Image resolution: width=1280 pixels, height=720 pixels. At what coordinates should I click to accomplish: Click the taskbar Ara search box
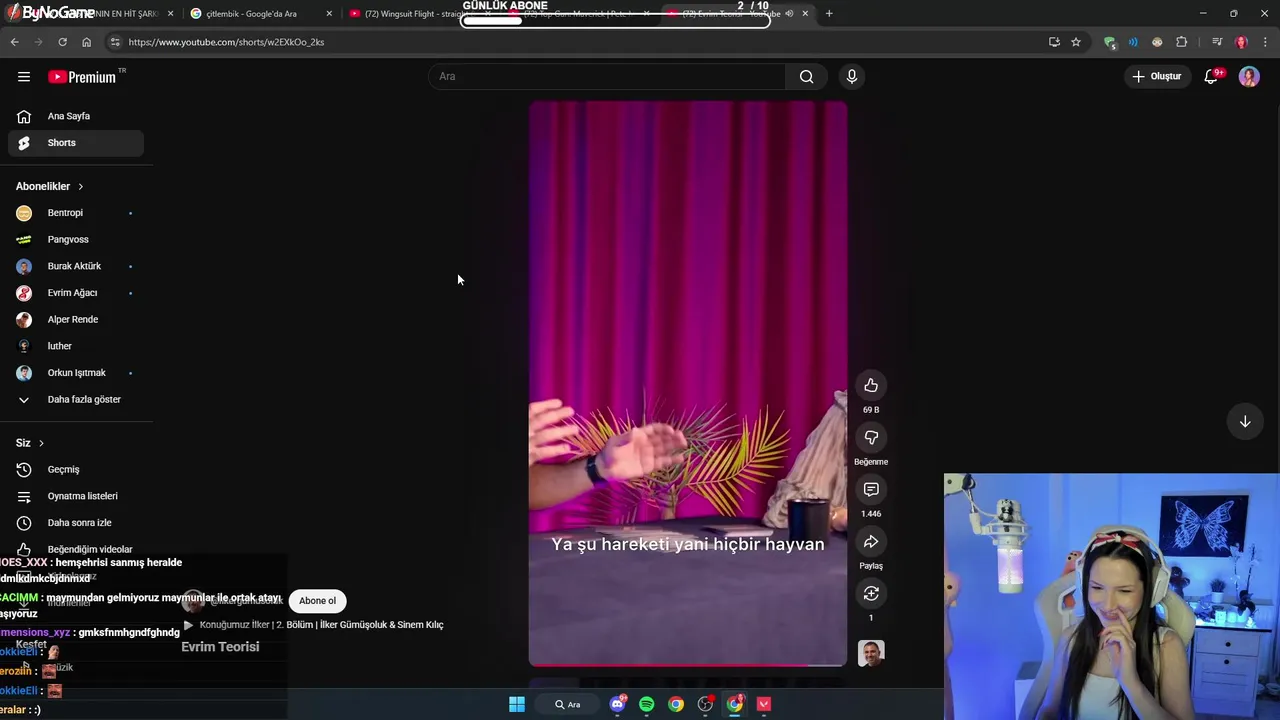(568, 704)
